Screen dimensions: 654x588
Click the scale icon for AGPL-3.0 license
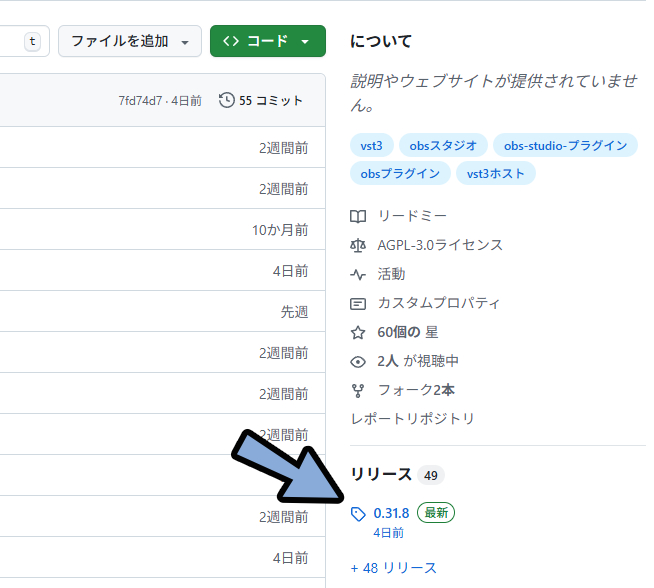click(359, 245)
